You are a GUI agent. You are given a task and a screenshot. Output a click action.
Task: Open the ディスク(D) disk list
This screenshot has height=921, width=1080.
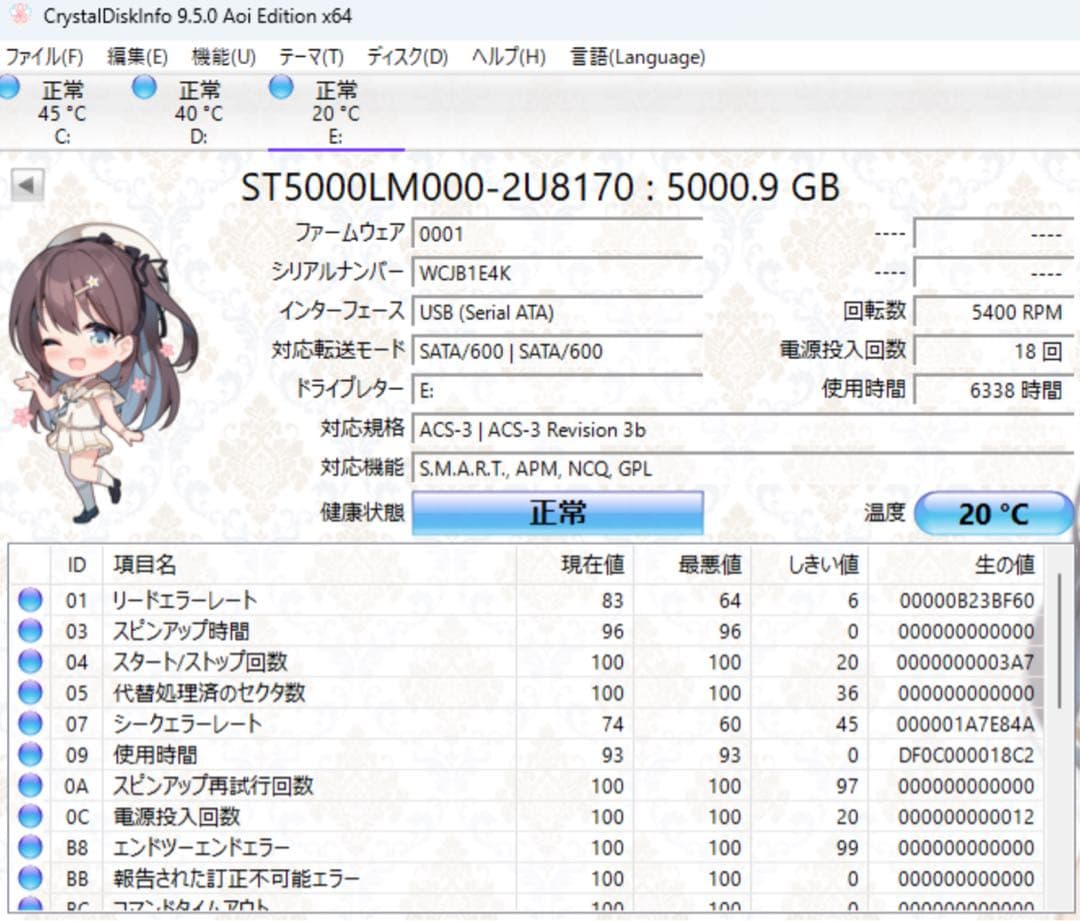[x=406, y=57]
